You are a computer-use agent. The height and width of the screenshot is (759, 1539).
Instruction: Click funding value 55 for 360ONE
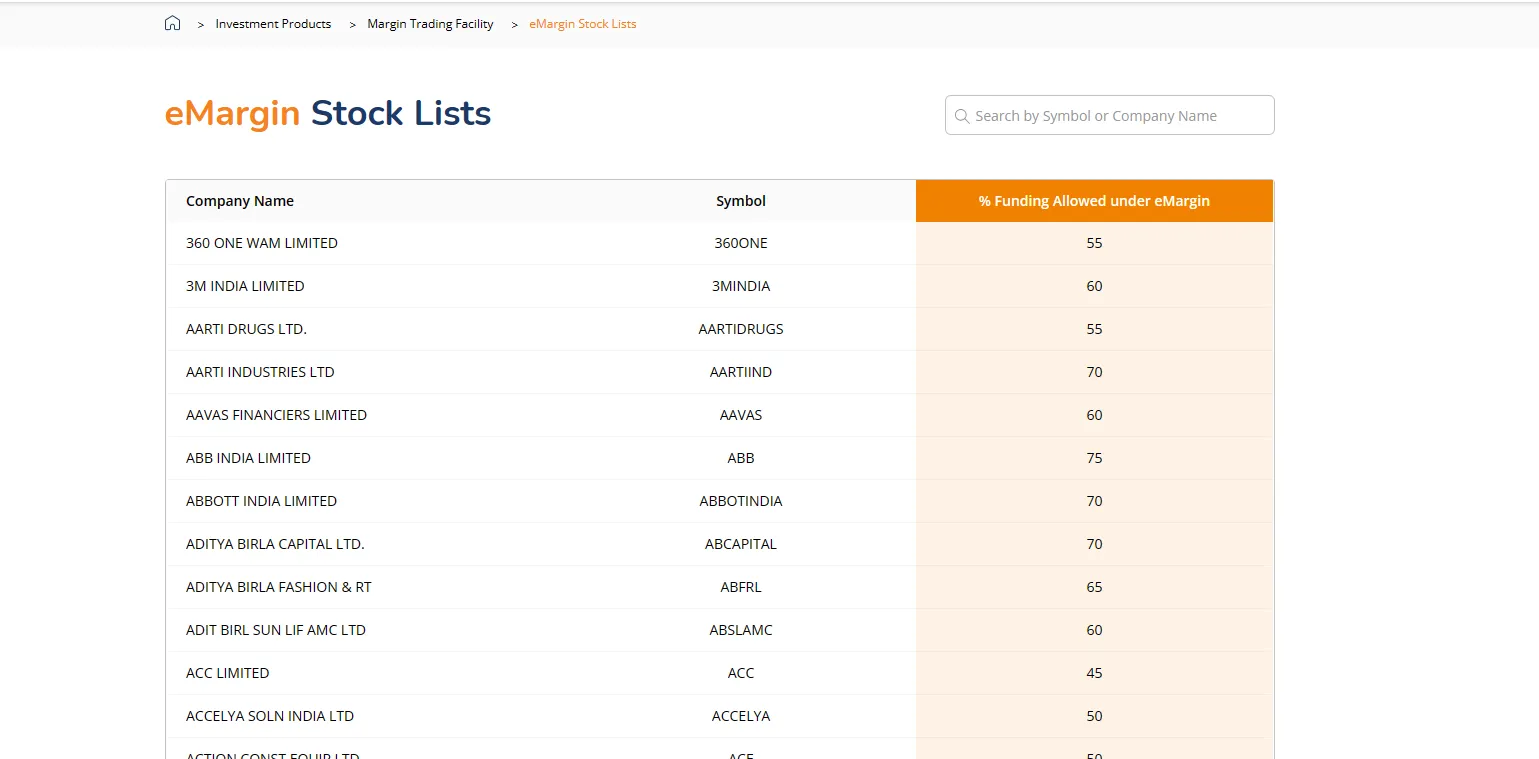coord(1094,243)
